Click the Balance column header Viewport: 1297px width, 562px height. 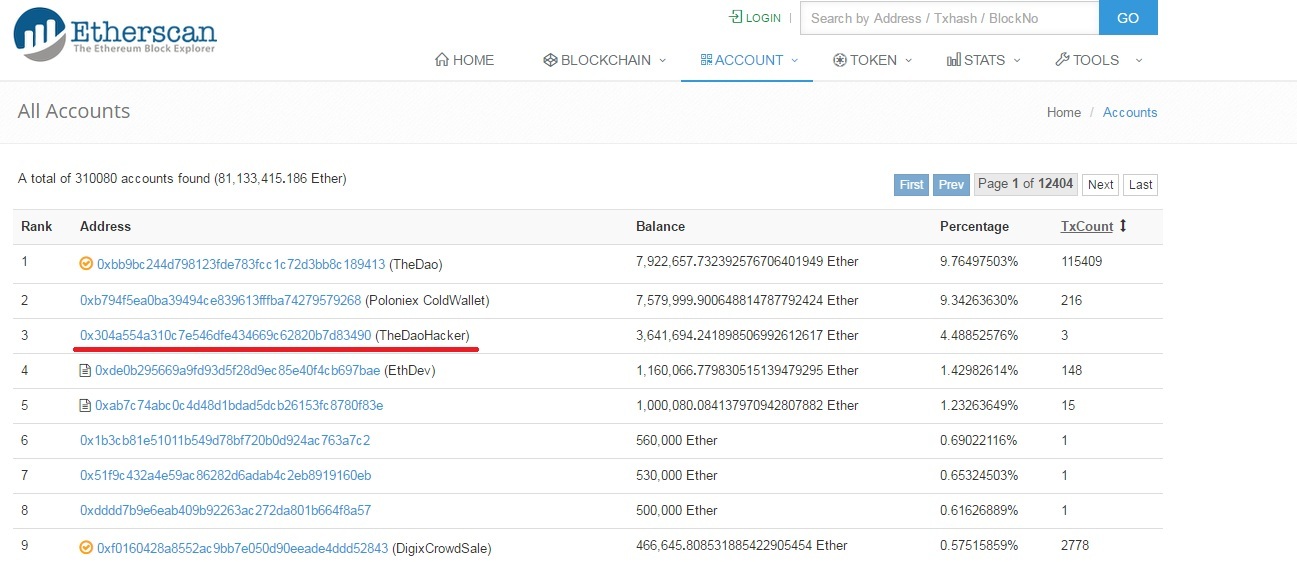click(x=660, y=226)
